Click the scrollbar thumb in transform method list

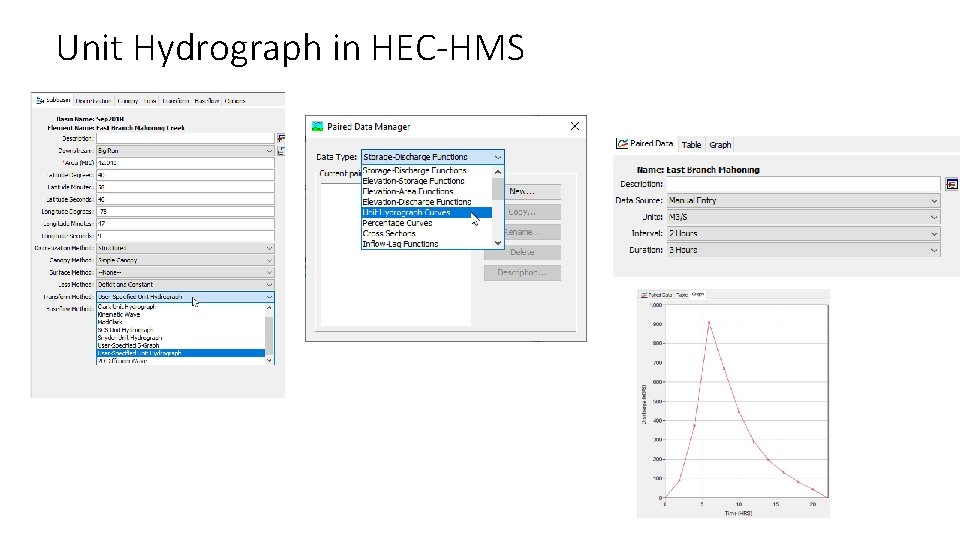[269, 337]
